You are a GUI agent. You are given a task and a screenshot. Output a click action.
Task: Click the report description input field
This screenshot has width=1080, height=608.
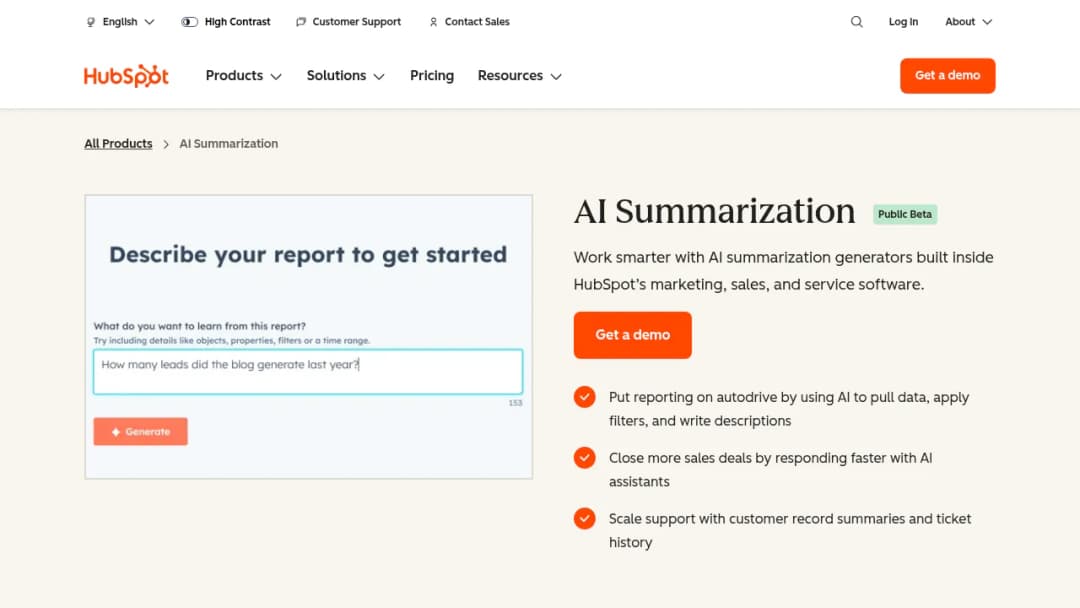(x=308, y=372)
